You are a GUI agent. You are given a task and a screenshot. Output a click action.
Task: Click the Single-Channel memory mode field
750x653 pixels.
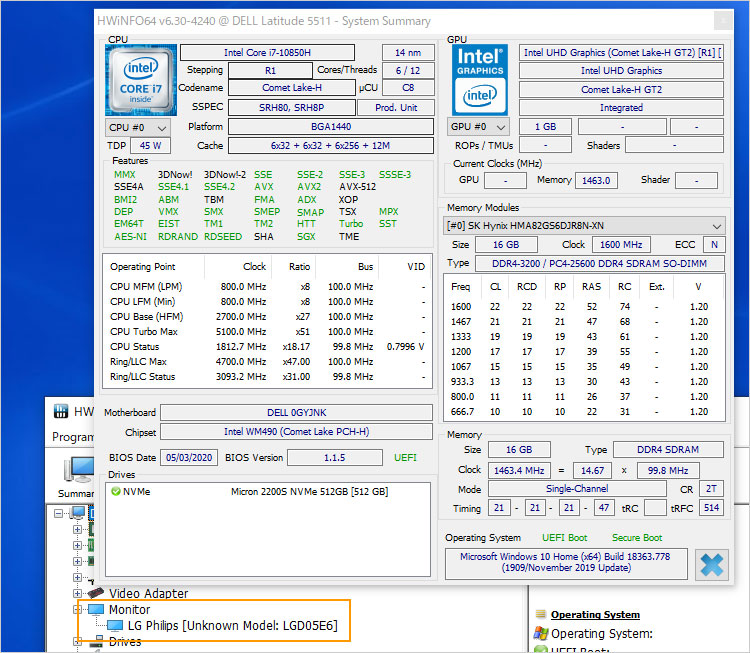click(x=577, y=489)
